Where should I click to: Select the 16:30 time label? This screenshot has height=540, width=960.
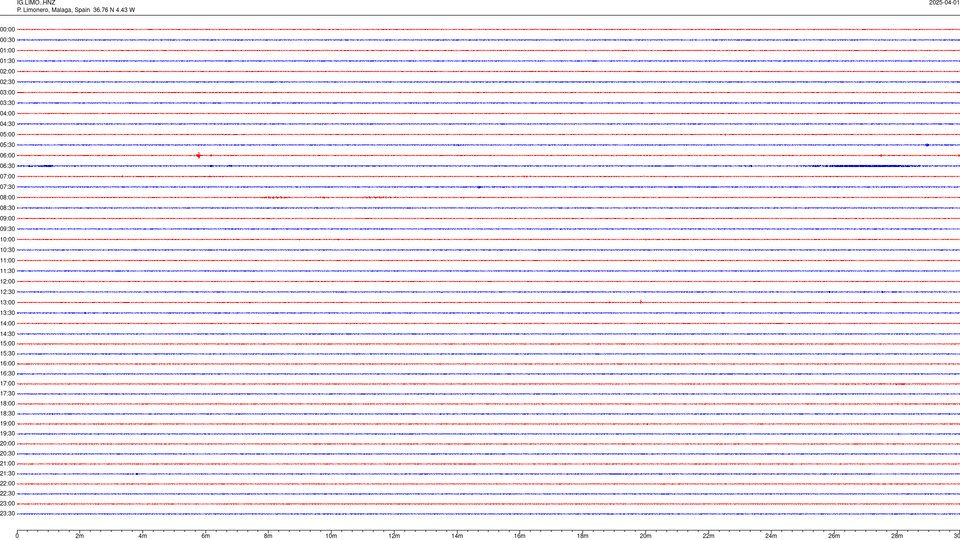[7, 373]
